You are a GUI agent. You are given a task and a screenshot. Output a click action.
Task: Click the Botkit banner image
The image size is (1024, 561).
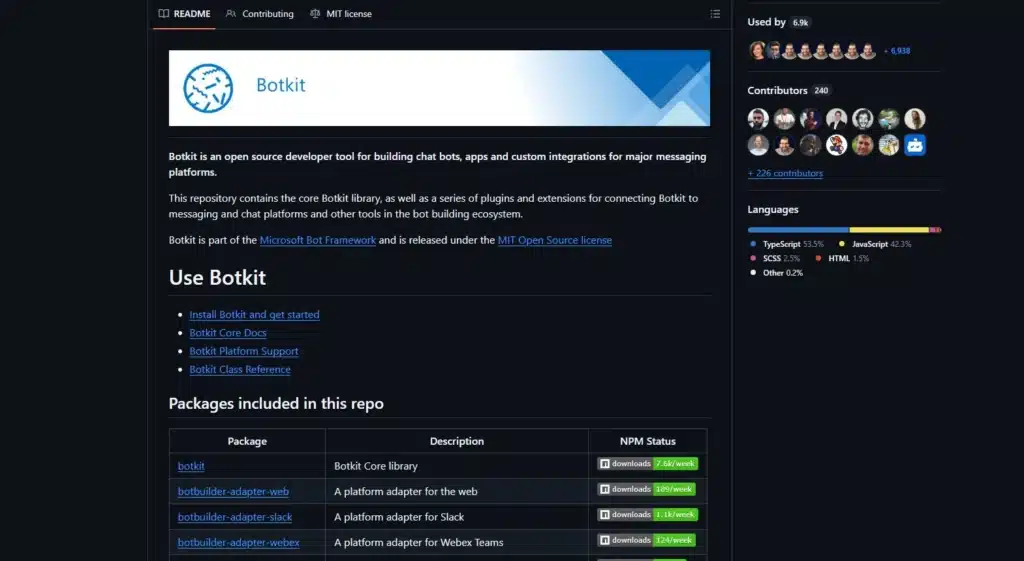(439, 88)
